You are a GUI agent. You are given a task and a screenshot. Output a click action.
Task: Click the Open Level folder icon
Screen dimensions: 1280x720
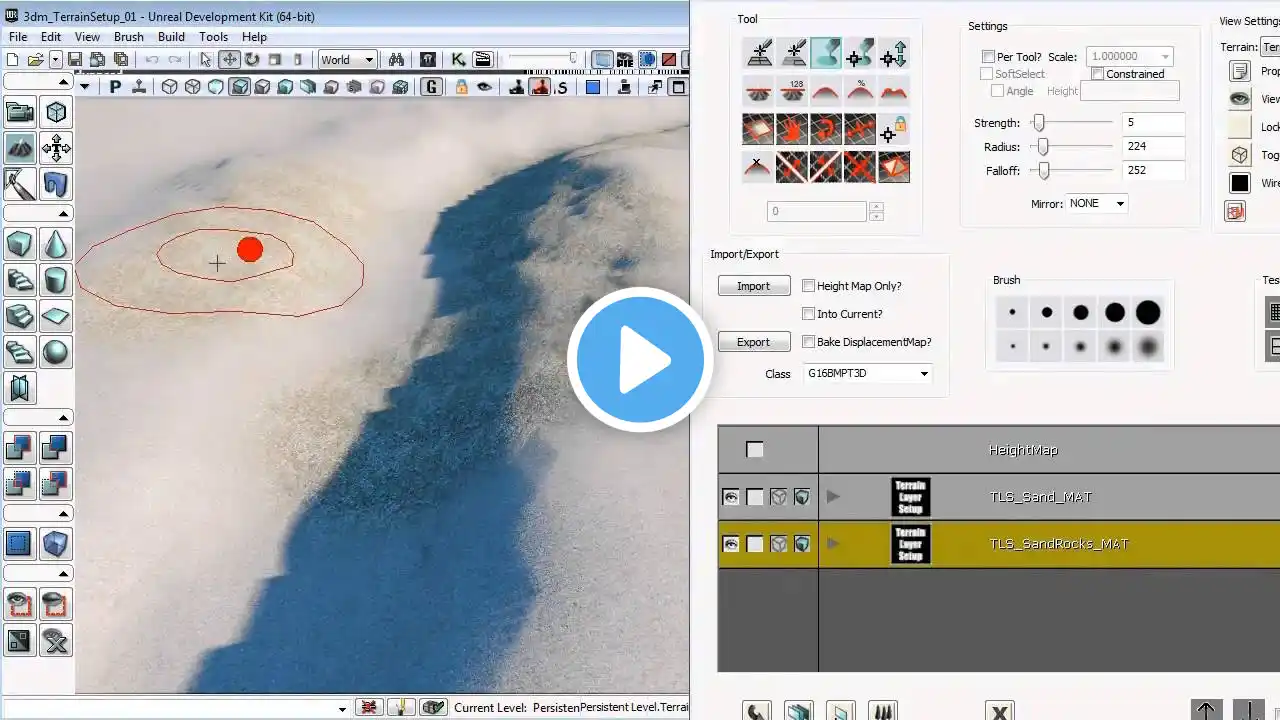[x=36, y=60]
